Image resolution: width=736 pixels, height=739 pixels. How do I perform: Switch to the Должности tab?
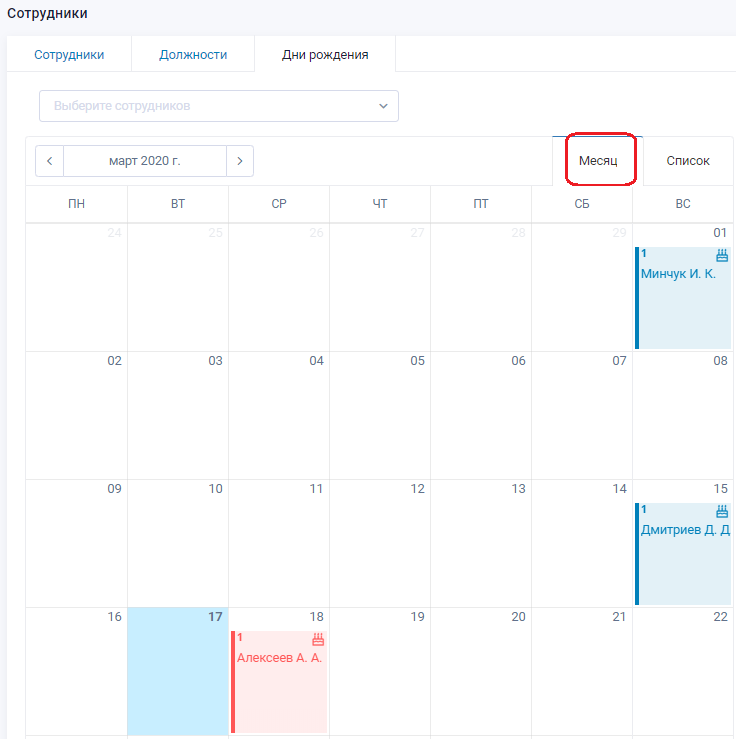pyautogui.click(x=193, y=55)
